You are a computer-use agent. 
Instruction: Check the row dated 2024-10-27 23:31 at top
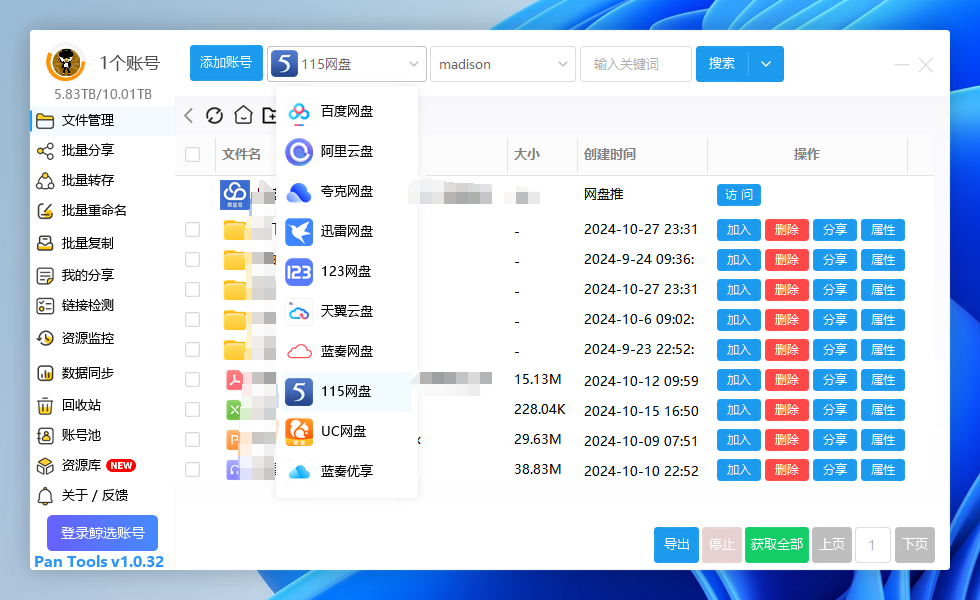pos(192,229)
